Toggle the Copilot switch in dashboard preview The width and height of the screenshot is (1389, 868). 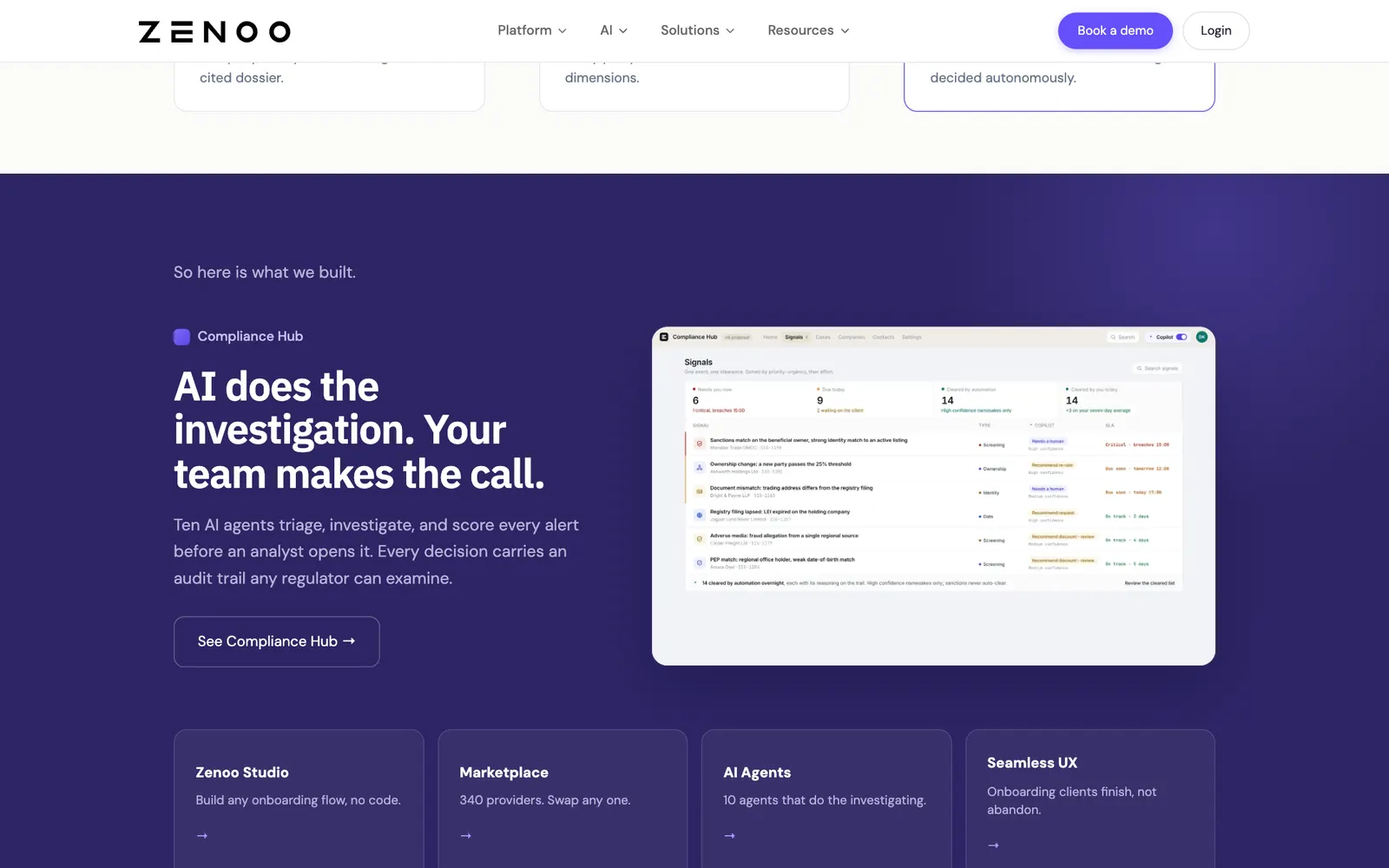(1182, 337)
